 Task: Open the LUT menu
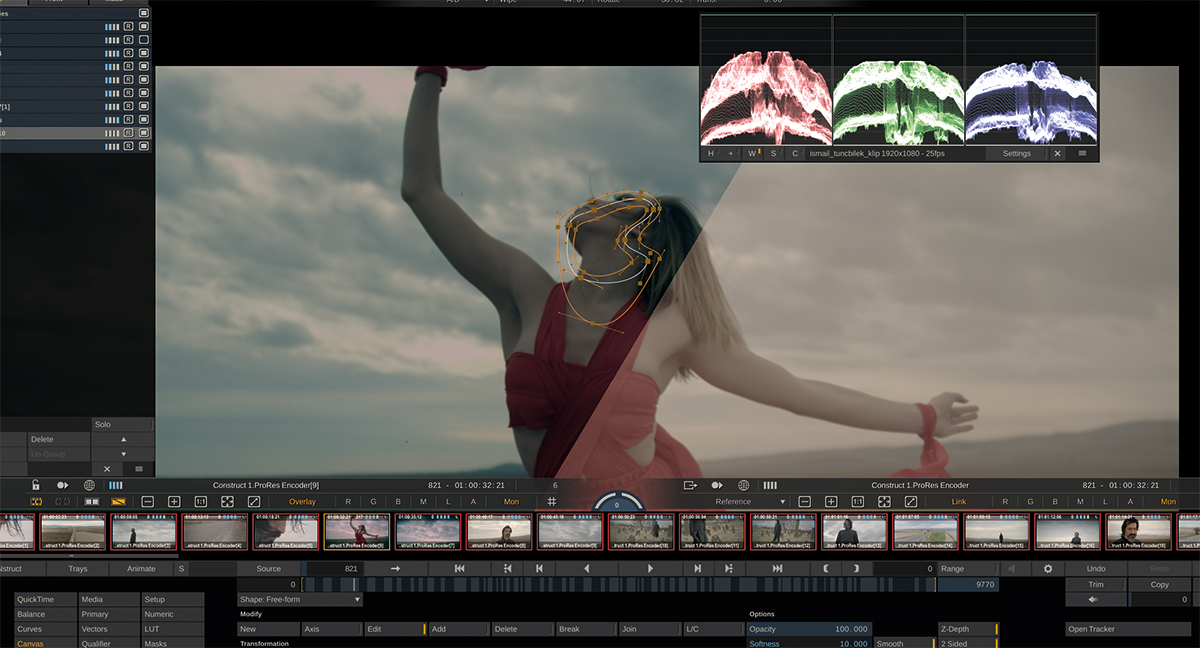172,629
